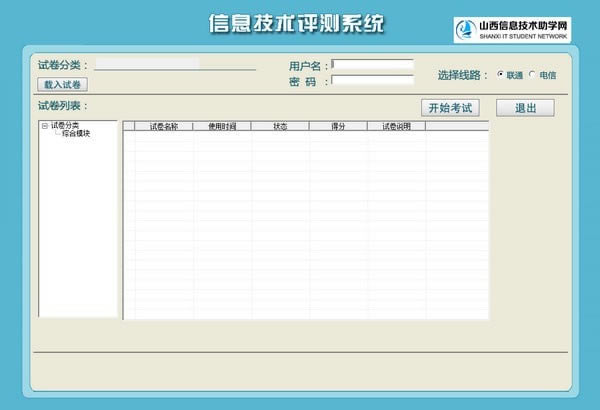Click into the 密码 input field

[372, 81]
